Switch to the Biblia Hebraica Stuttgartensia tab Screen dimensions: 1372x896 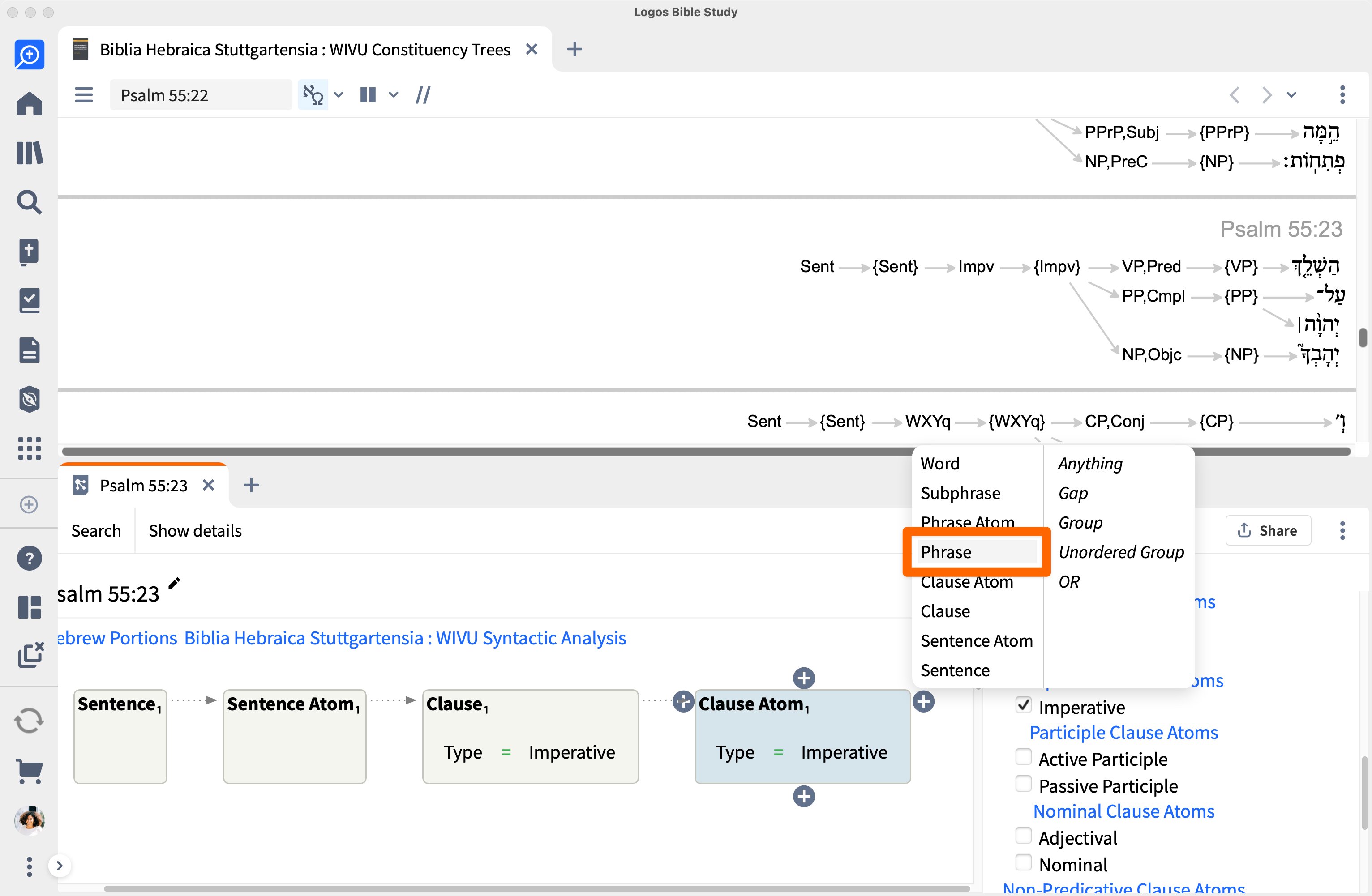tap(305, 50)
